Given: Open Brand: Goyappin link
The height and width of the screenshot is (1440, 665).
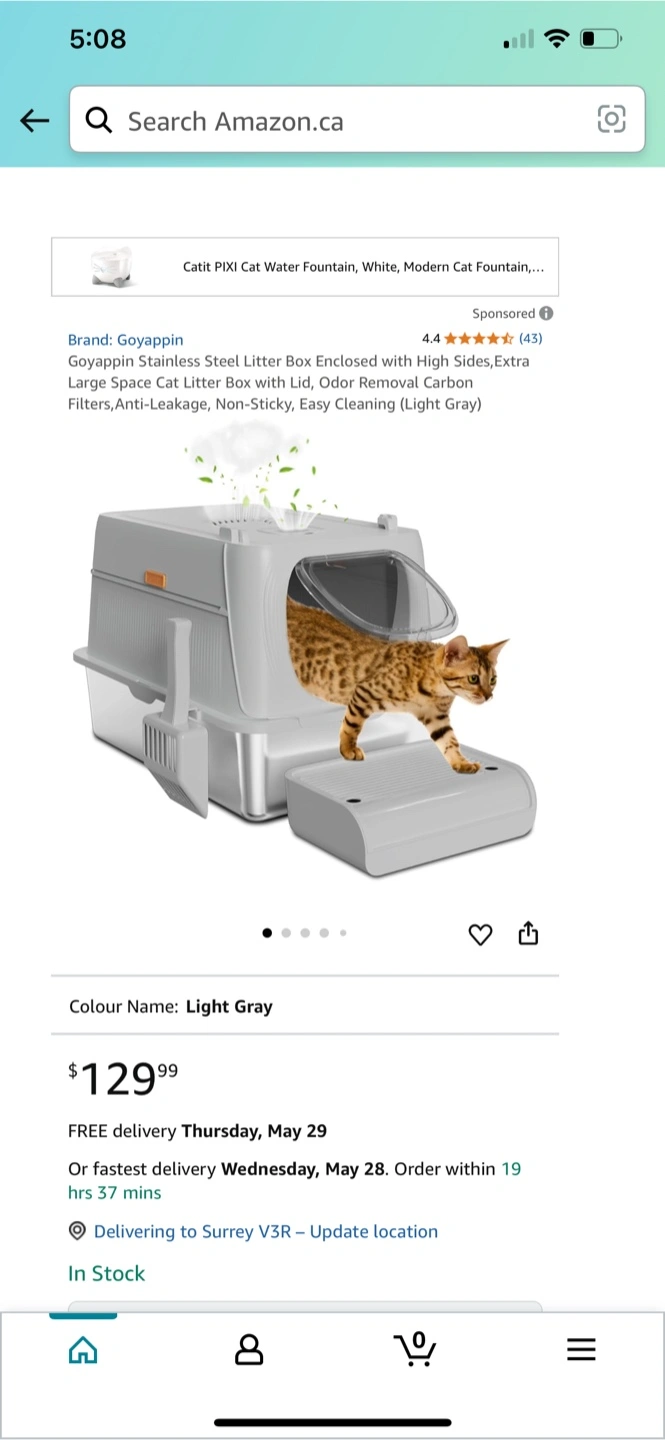Looking at the screenshot, I should coord(126,340).
